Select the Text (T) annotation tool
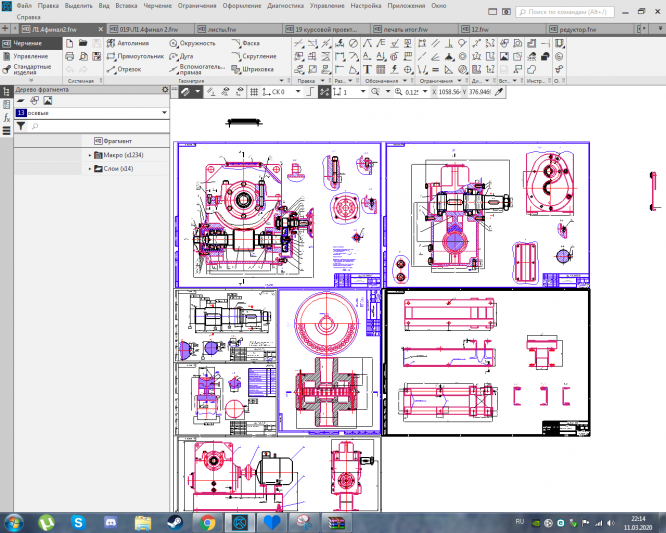 tap(367, 69)
